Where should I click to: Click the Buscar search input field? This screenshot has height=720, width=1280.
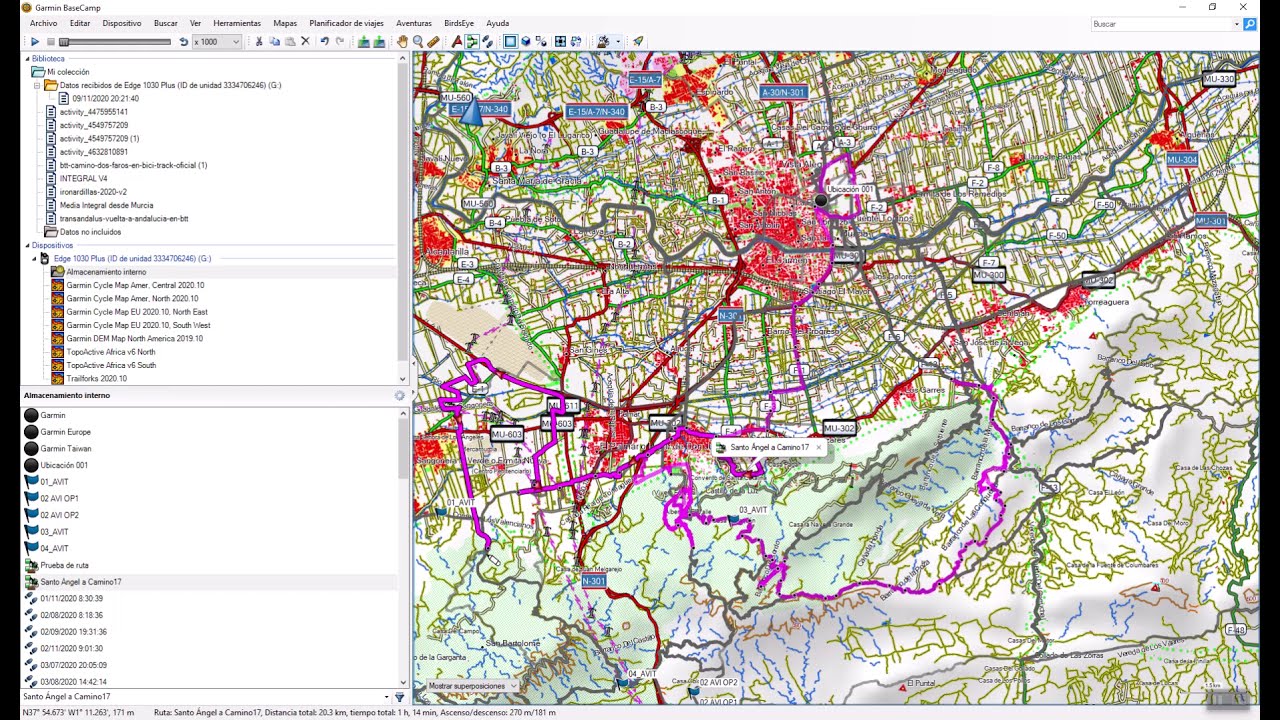1160,24
